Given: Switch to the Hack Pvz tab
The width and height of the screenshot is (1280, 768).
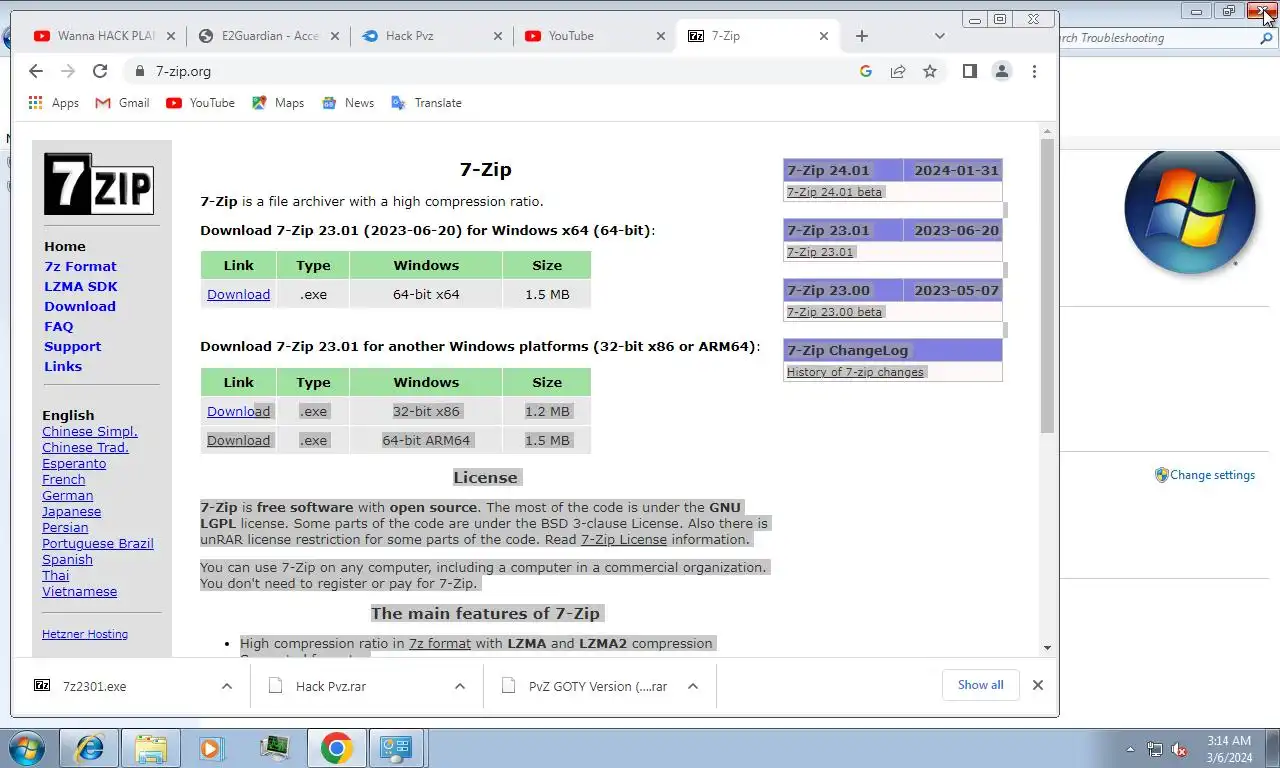Looking at the screenshot, I should coord(432,36).
